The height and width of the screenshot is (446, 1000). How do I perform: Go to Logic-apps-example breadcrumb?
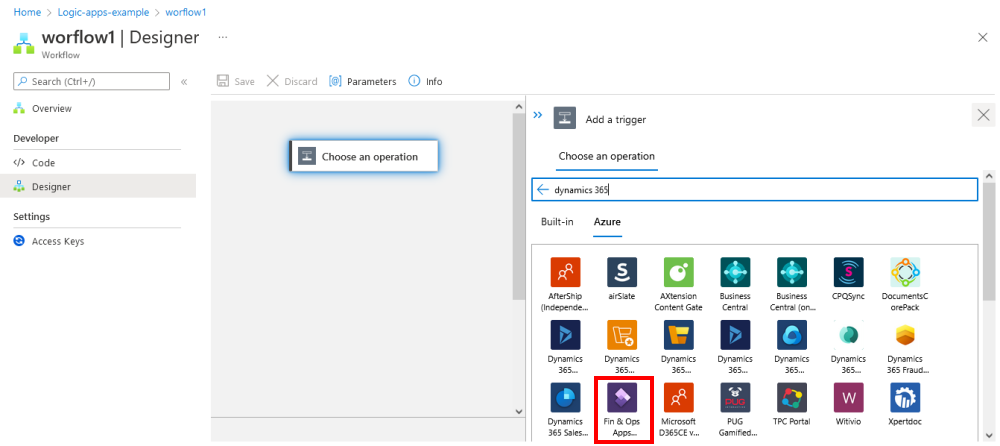(x=103, y=12)
